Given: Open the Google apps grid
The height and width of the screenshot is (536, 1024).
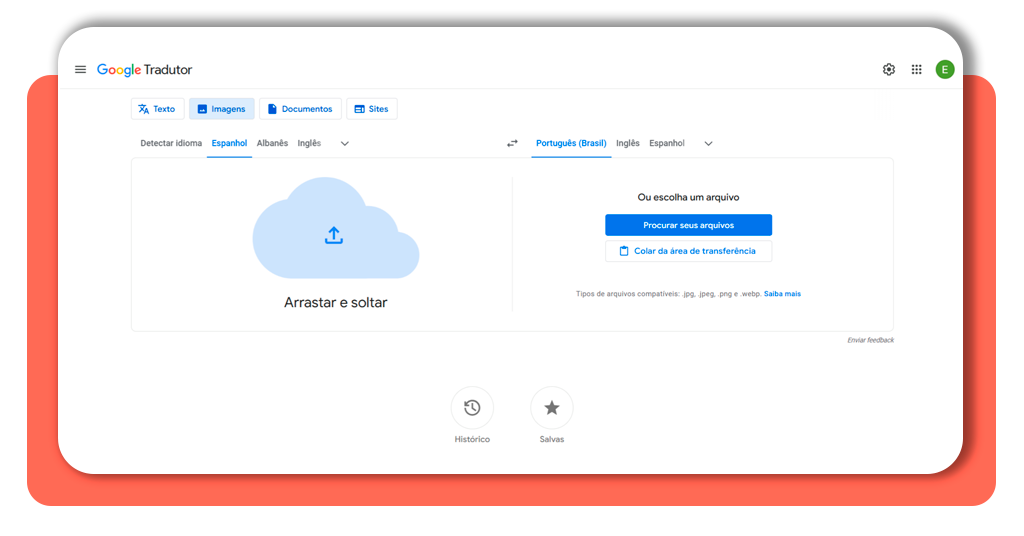Looking at the screenshot, I should coord(917,69).
